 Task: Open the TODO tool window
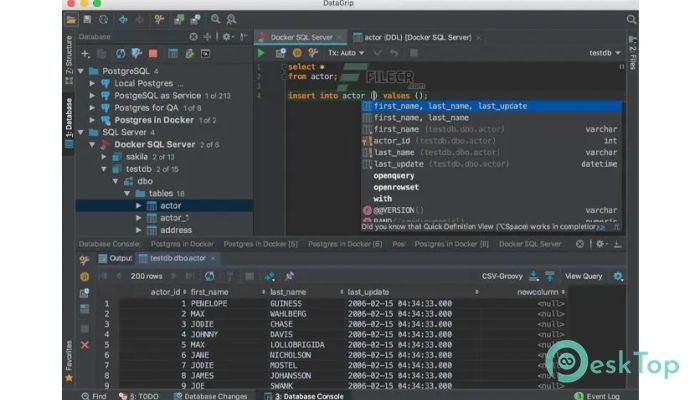tap(139, 396)
